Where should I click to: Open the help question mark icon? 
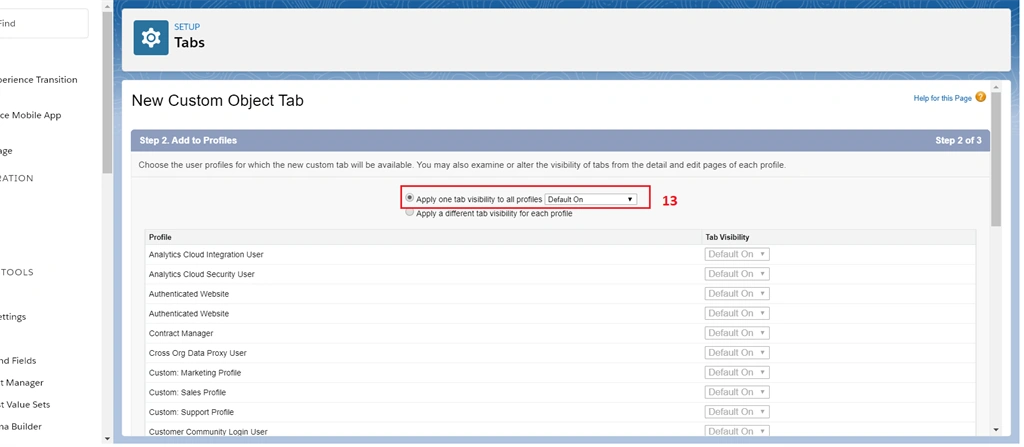click(980, 97)
